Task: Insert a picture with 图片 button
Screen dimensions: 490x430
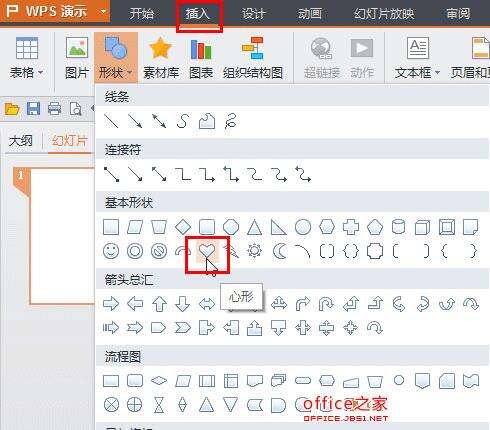Action: [77, 58]
